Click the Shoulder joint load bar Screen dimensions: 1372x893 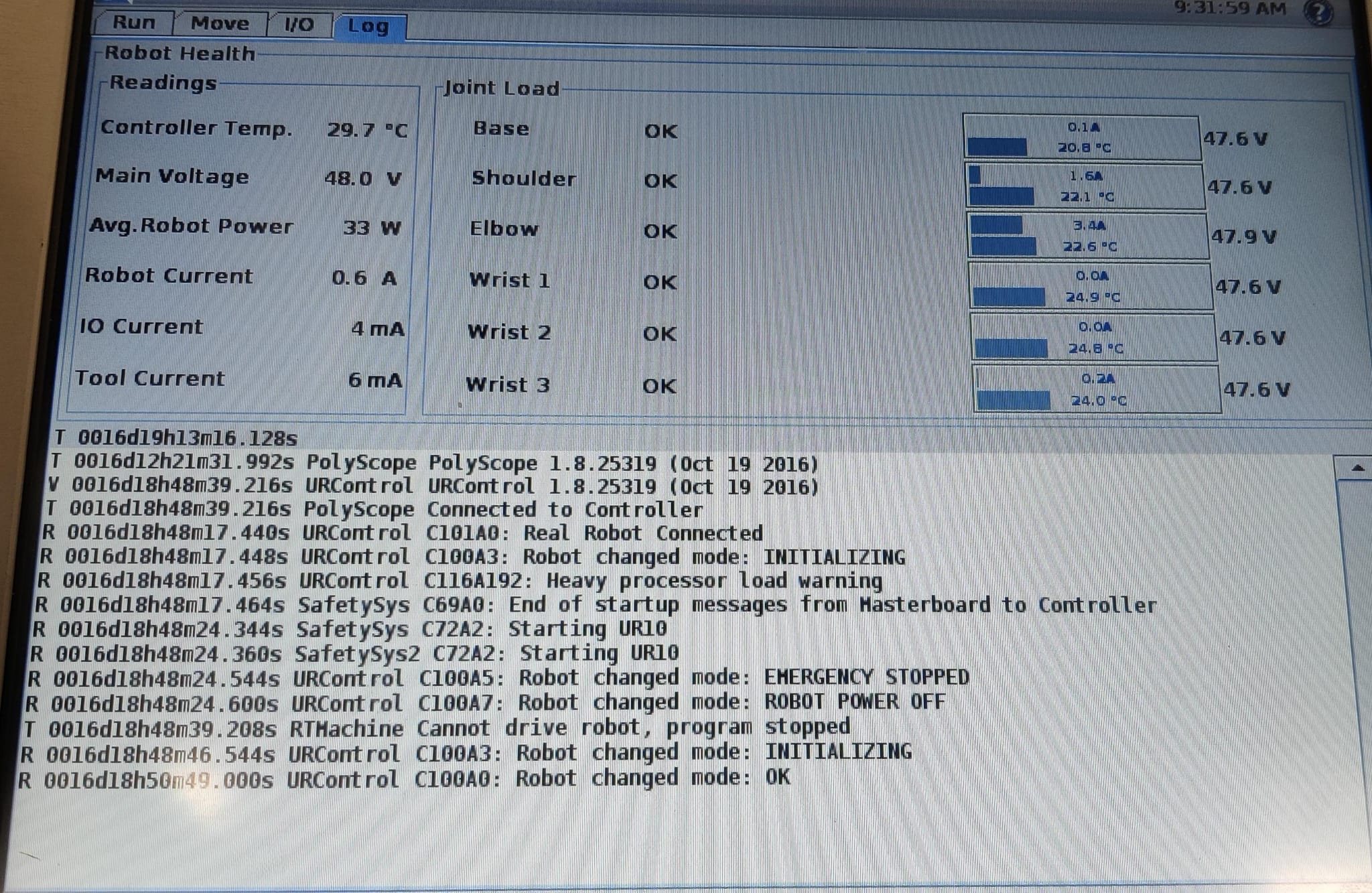coord(1085,186)
